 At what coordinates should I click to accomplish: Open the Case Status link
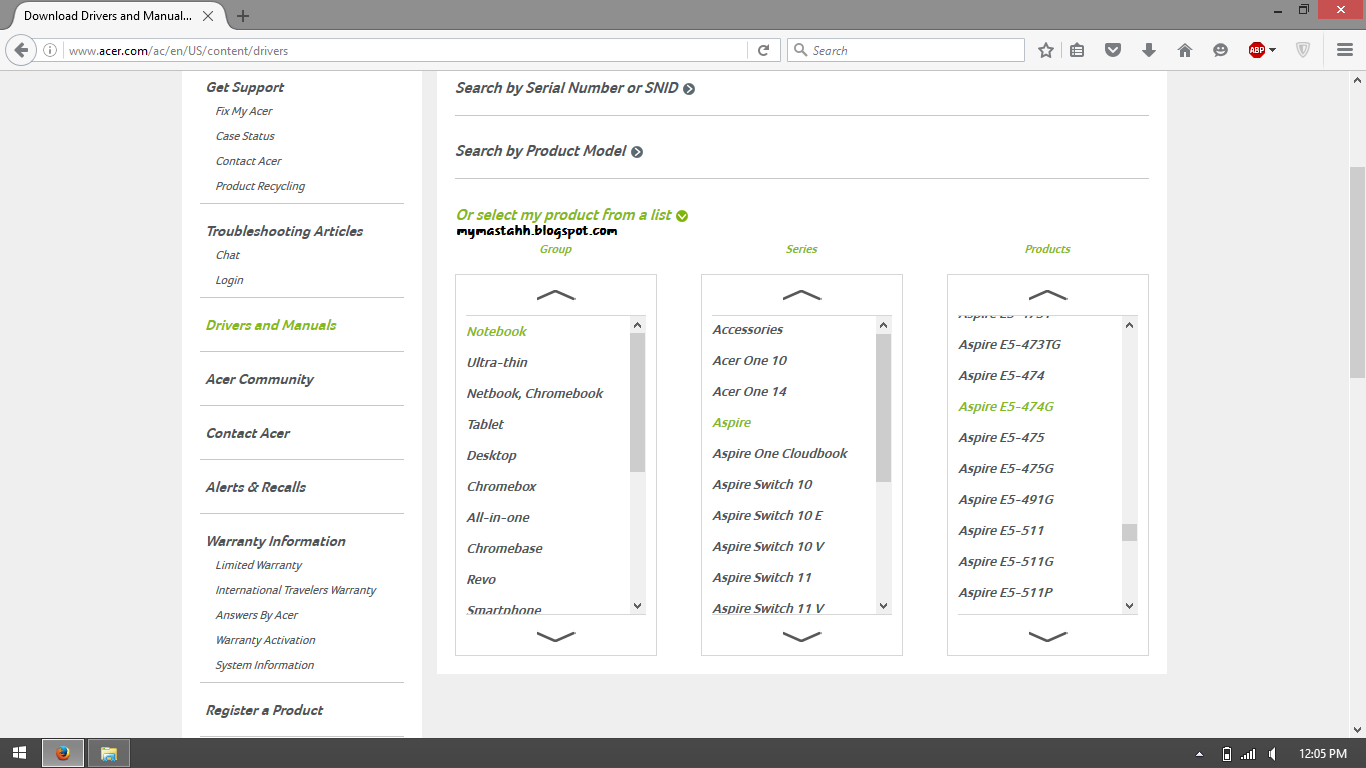[245, 136]
